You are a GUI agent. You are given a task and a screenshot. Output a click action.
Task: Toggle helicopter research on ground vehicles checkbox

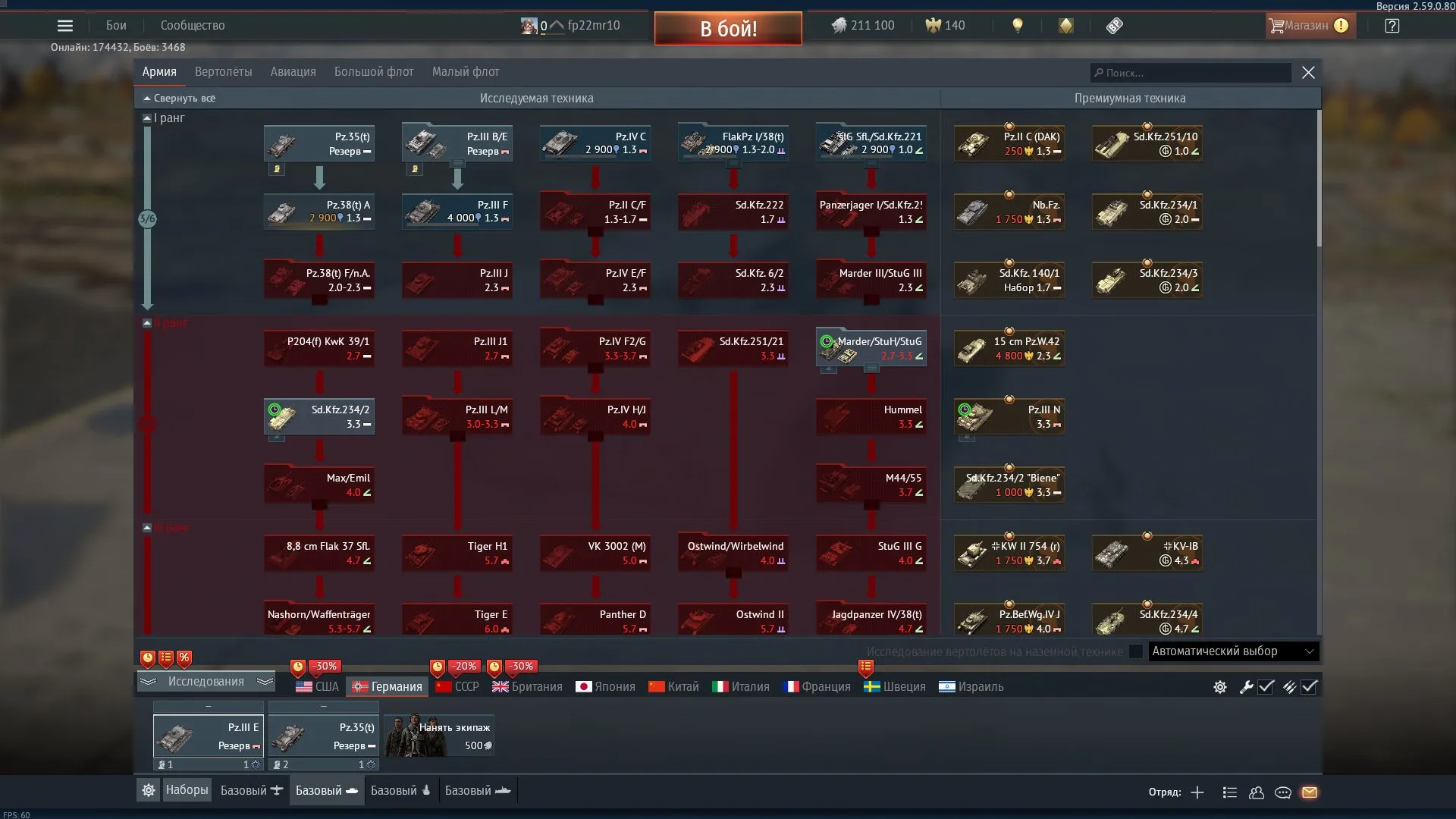point(1136,651)
